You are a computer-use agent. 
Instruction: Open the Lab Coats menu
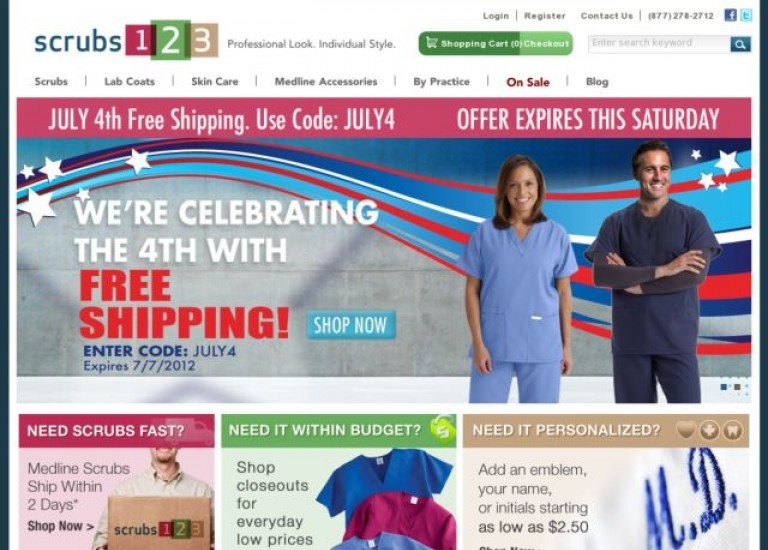(129, 81)
